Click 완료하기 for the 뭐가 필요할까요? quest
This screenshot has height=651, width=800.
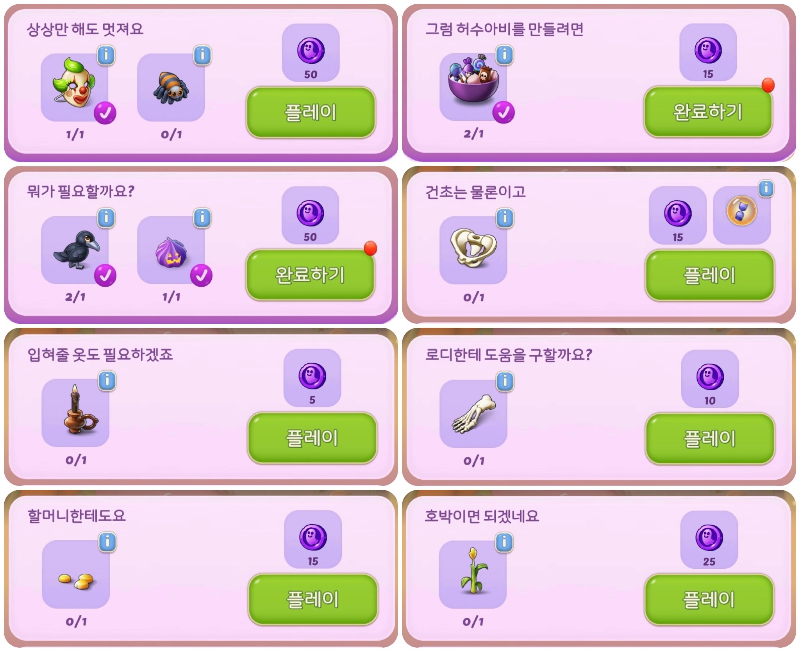(x=310, y=274)
